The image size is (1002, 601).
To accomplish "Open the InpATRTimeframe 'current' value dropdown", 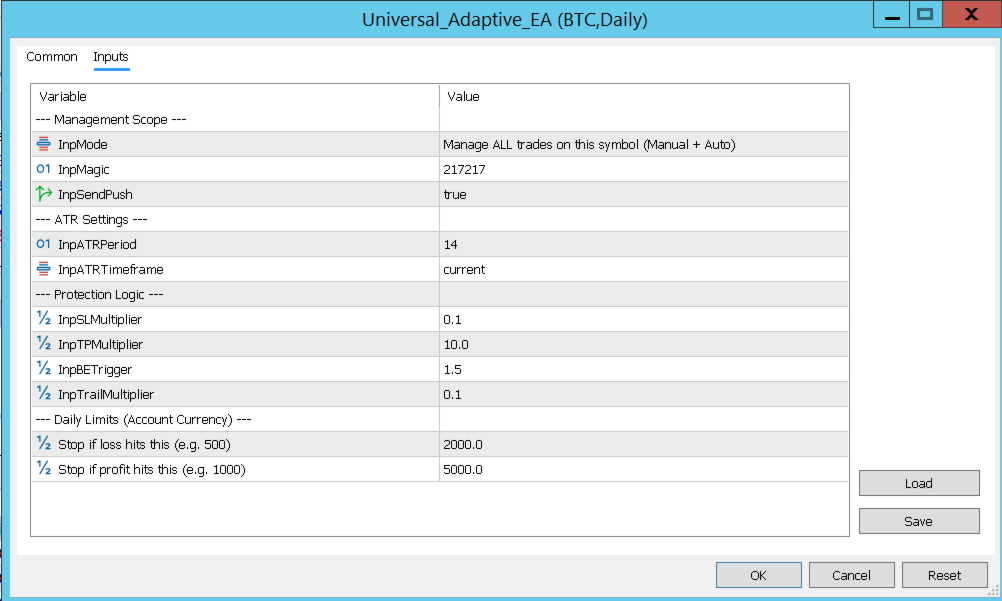I will coord(644,269).
